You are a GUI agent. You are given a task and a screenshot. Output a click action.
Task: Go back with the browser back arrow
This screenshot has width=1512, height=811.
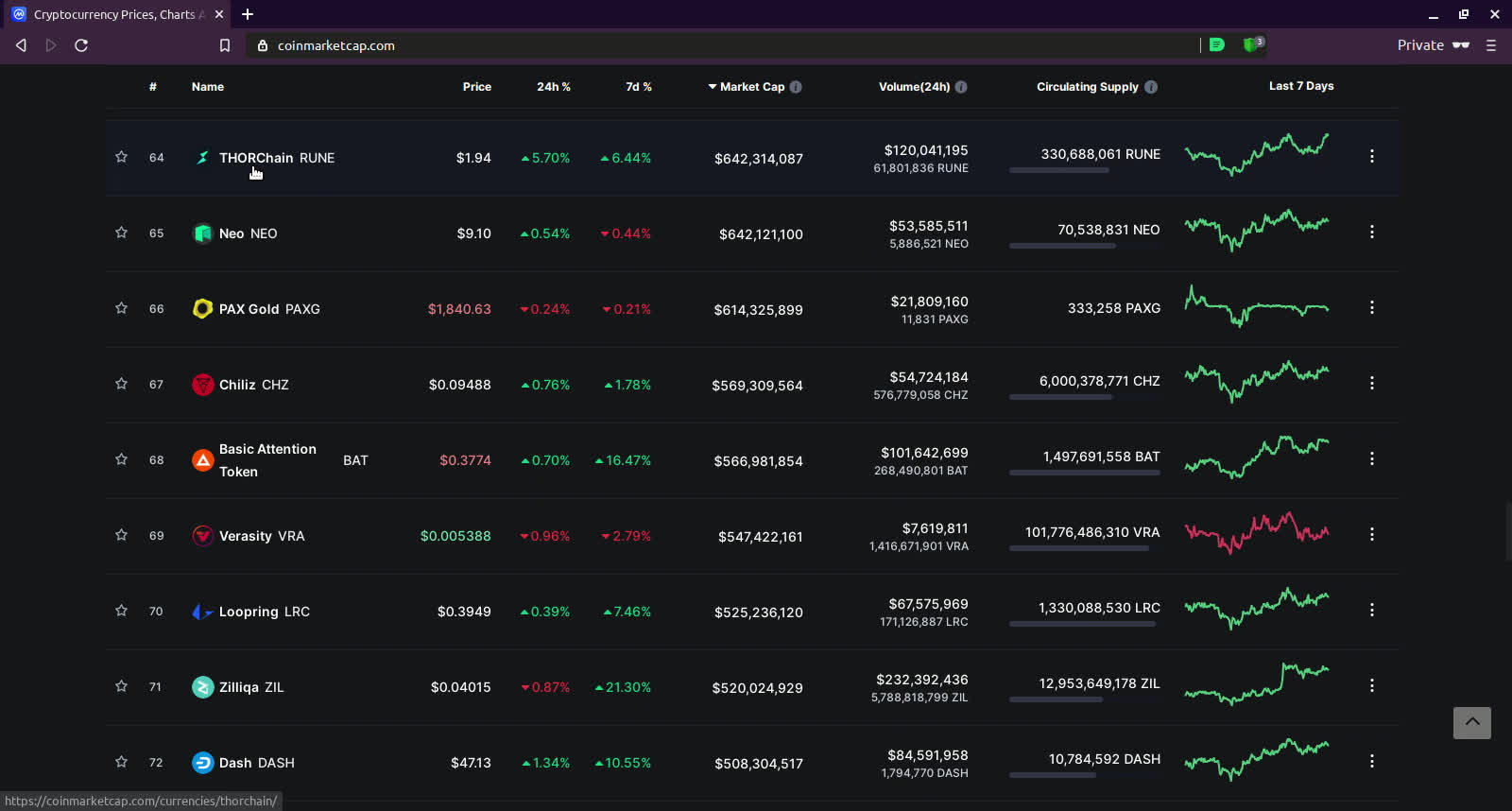pos(21,45)
